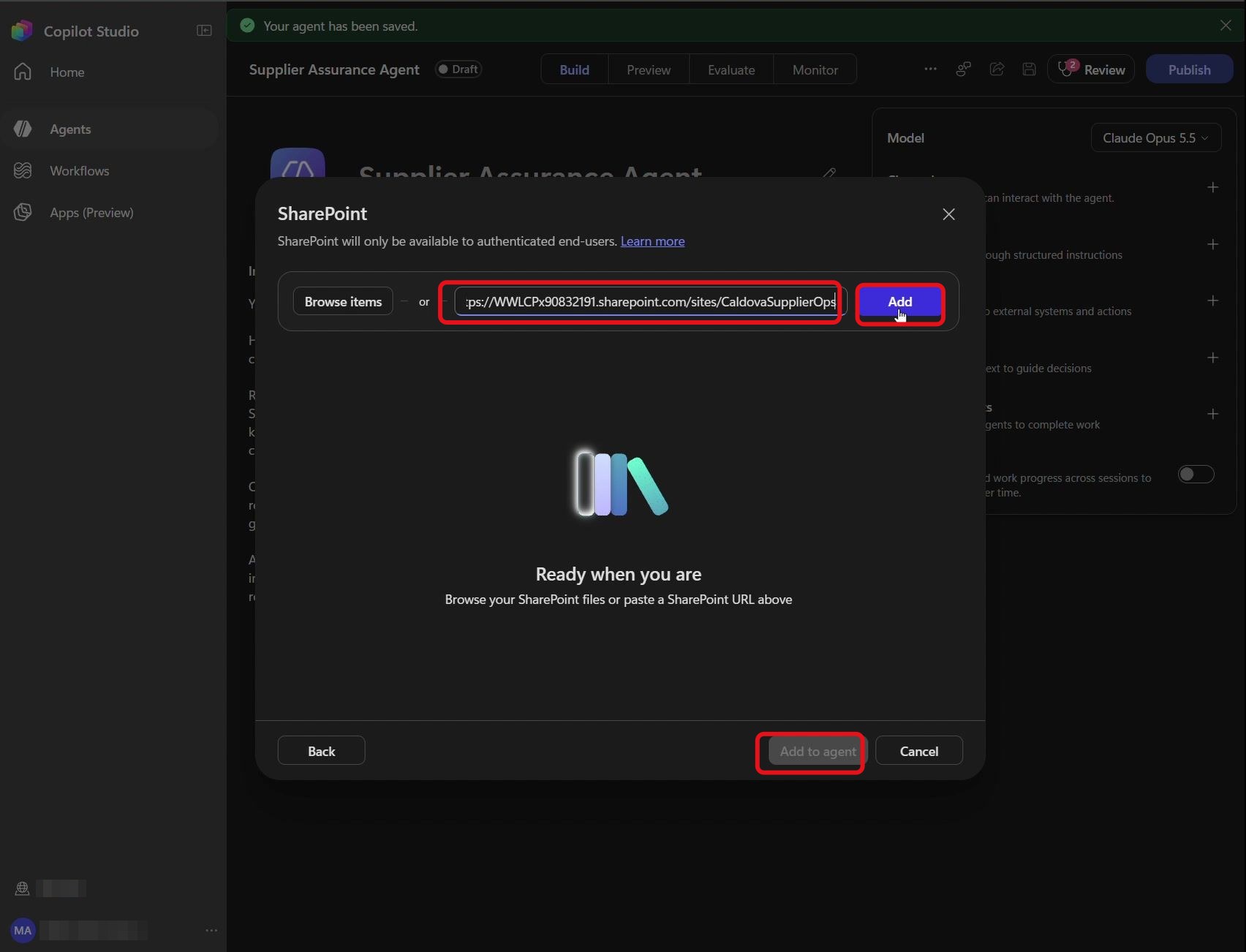Click the save disk icon in header
Image resolution: width=1246 pixels, height=952 pixels.
[x=1029, y=69]
